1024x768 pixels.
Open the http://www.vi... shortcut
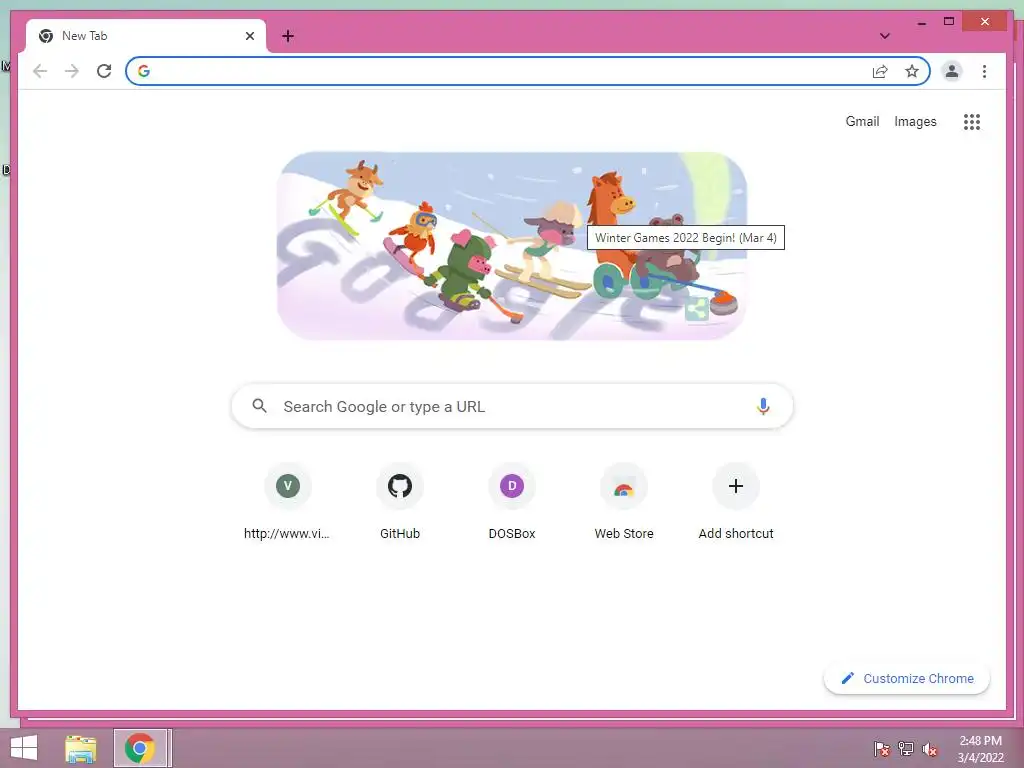click(x=287, y=502)
